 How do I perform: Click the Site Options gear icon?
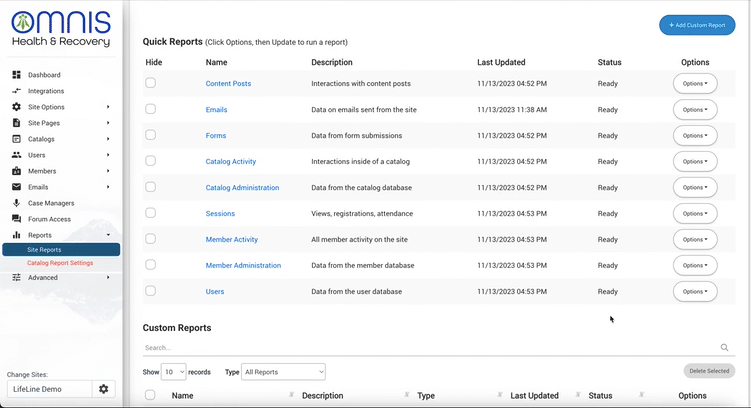(16, 107)
